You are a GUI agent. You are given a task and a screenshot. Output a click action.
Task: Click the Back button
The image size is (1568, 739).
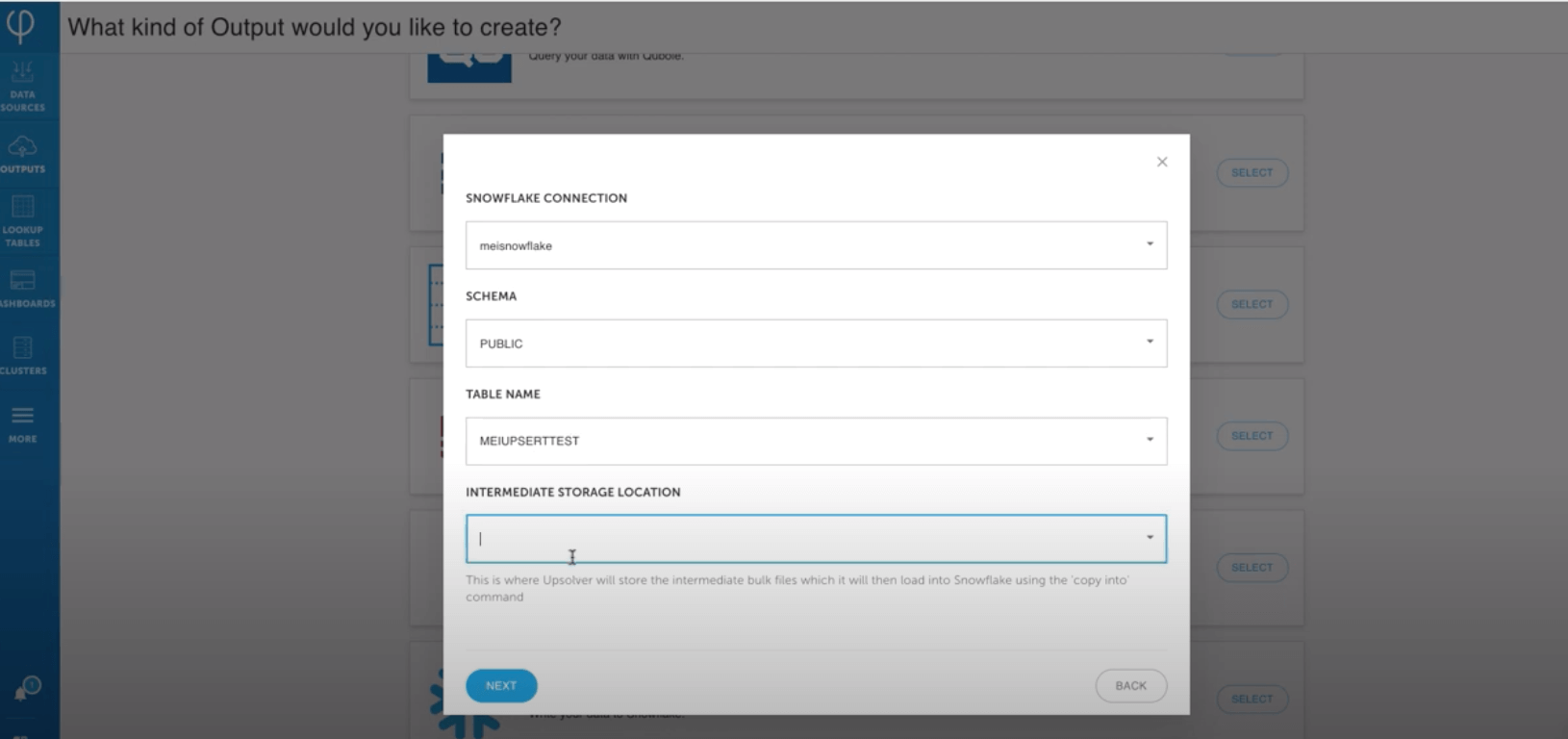[x=1130, y=686]
